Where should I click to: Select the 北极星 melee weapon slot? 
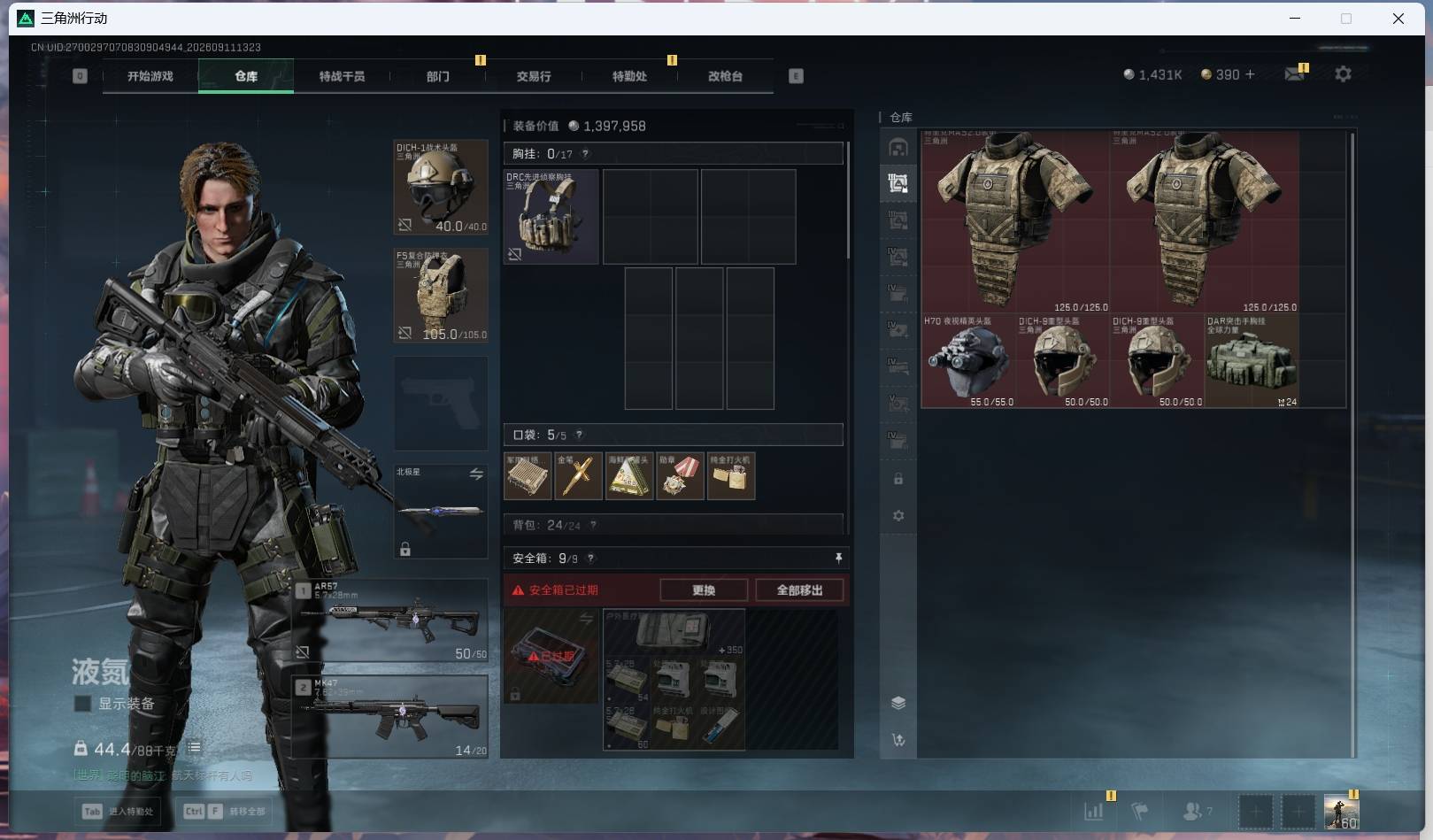point(441,512)
